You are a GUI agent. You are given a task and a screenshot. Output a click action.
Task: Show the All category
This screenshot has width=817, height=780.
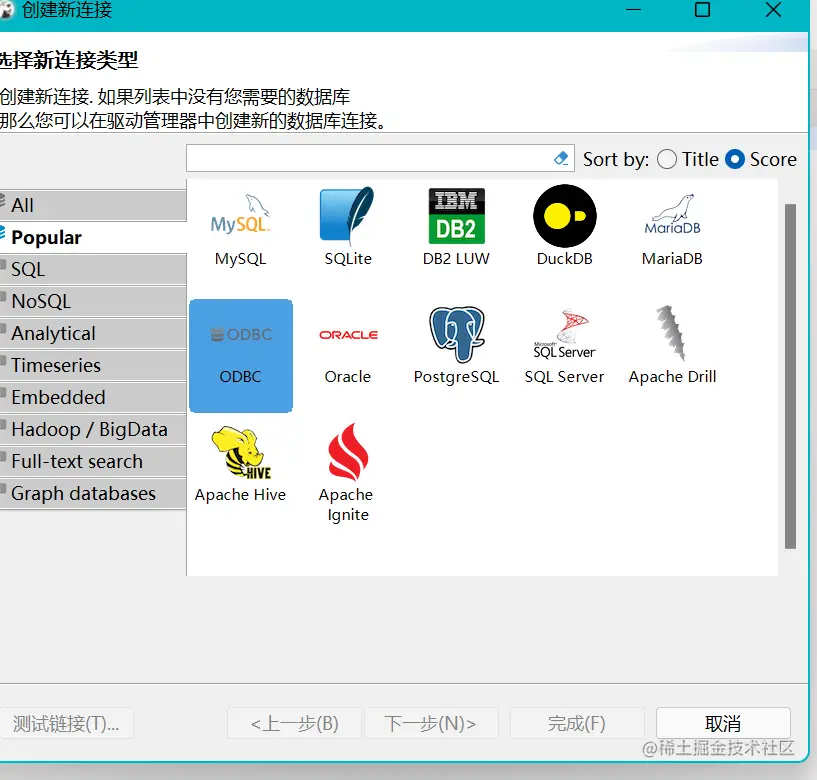(93, 205)
